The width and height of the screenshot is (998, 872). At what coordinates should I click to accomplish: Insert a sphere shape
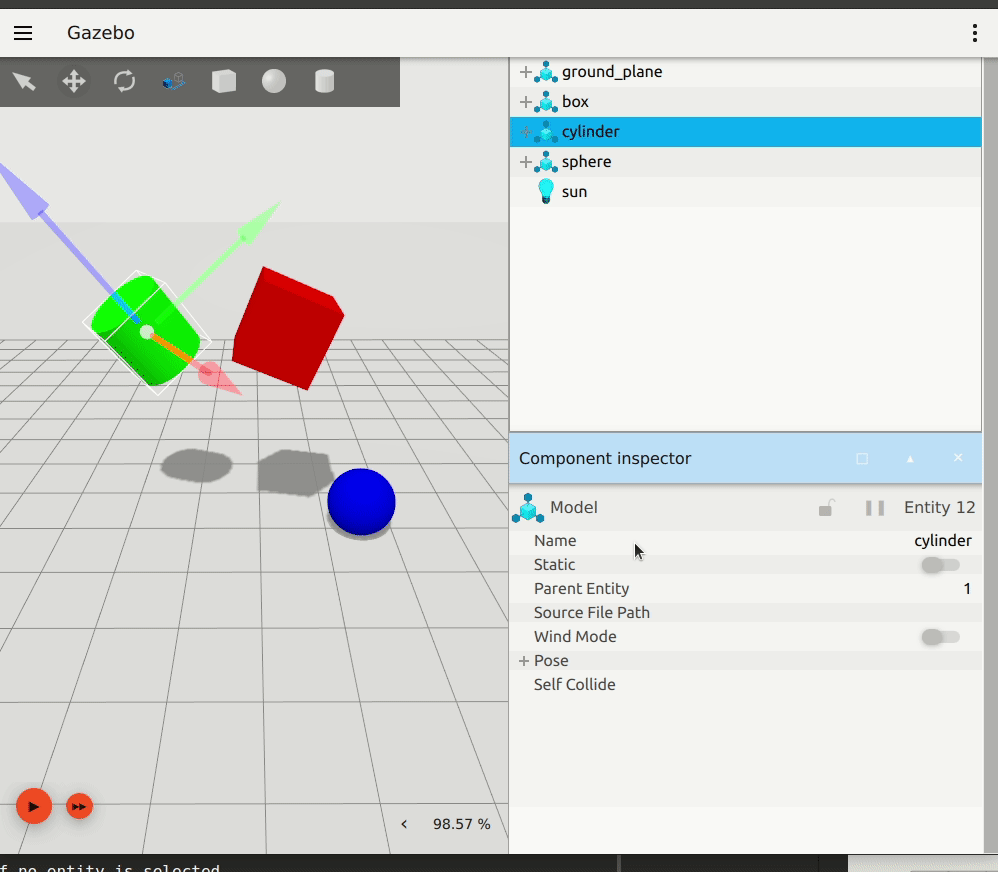pyautogui.click(x=274, y=81)
